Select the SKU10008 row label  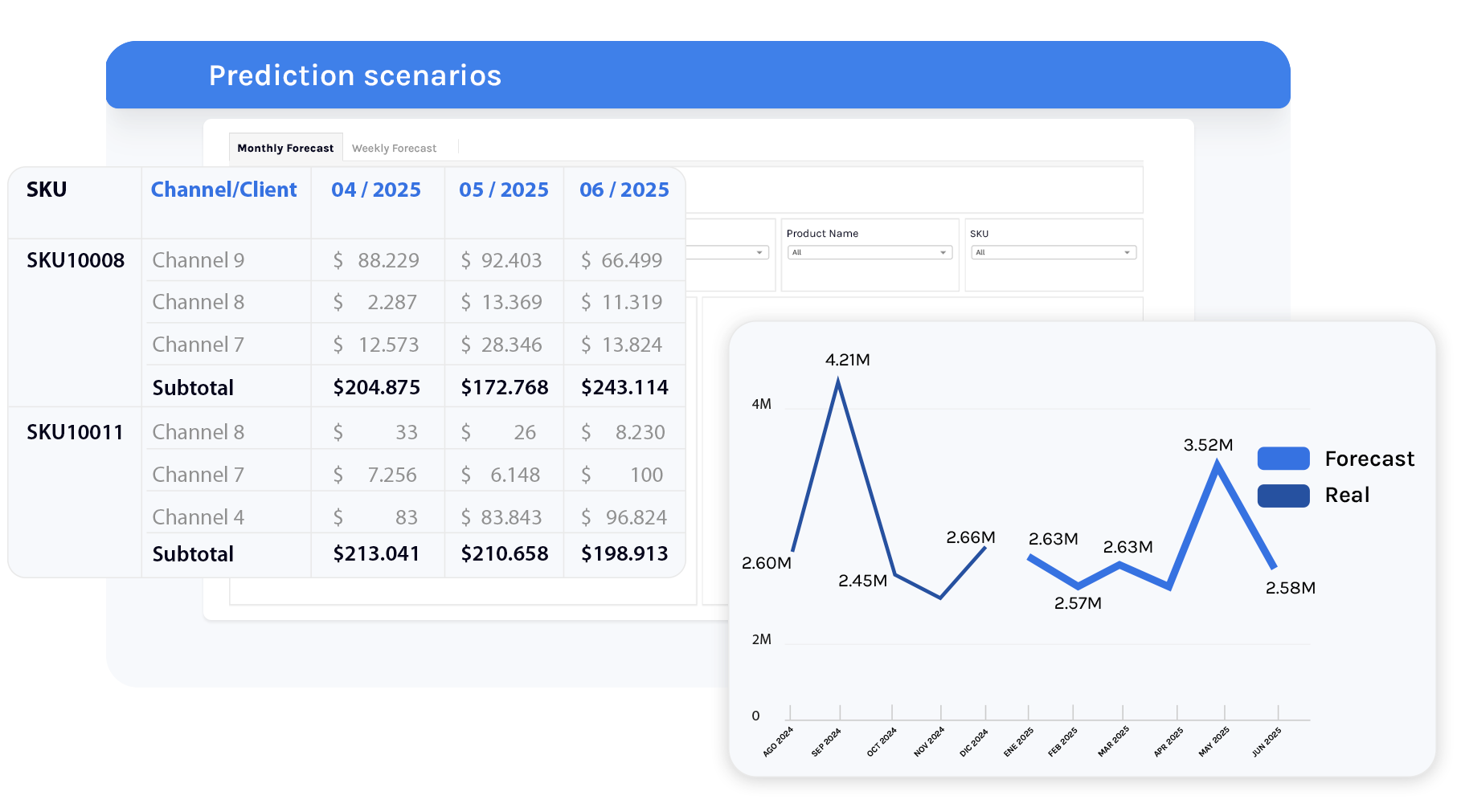pyautogui.click(x=76, y=260)
